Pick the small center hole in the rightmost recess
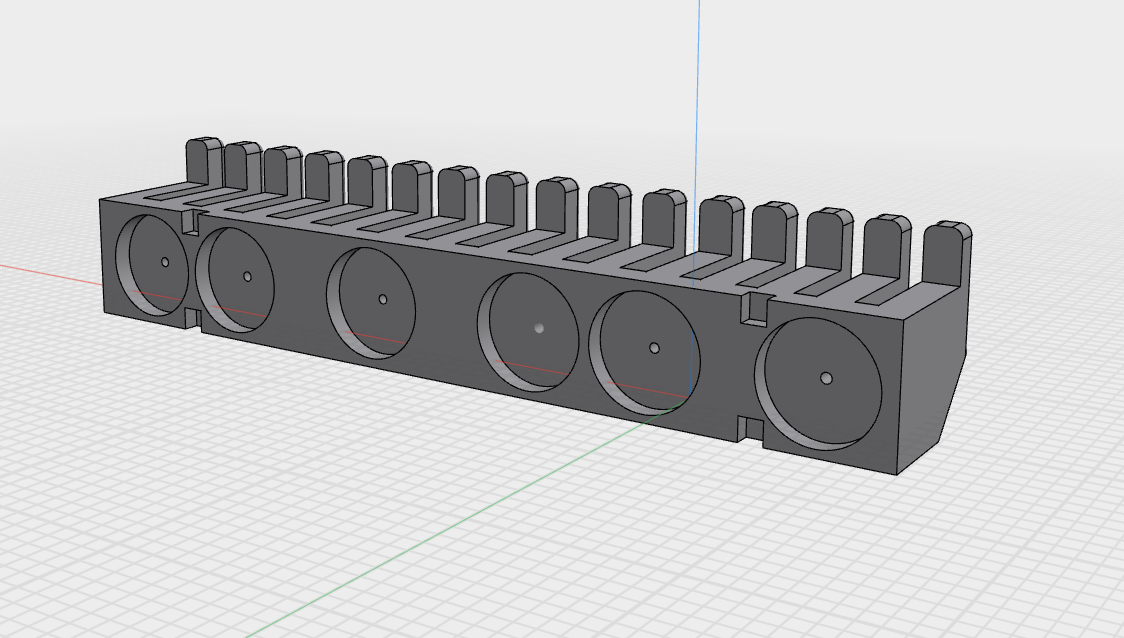 826,378
